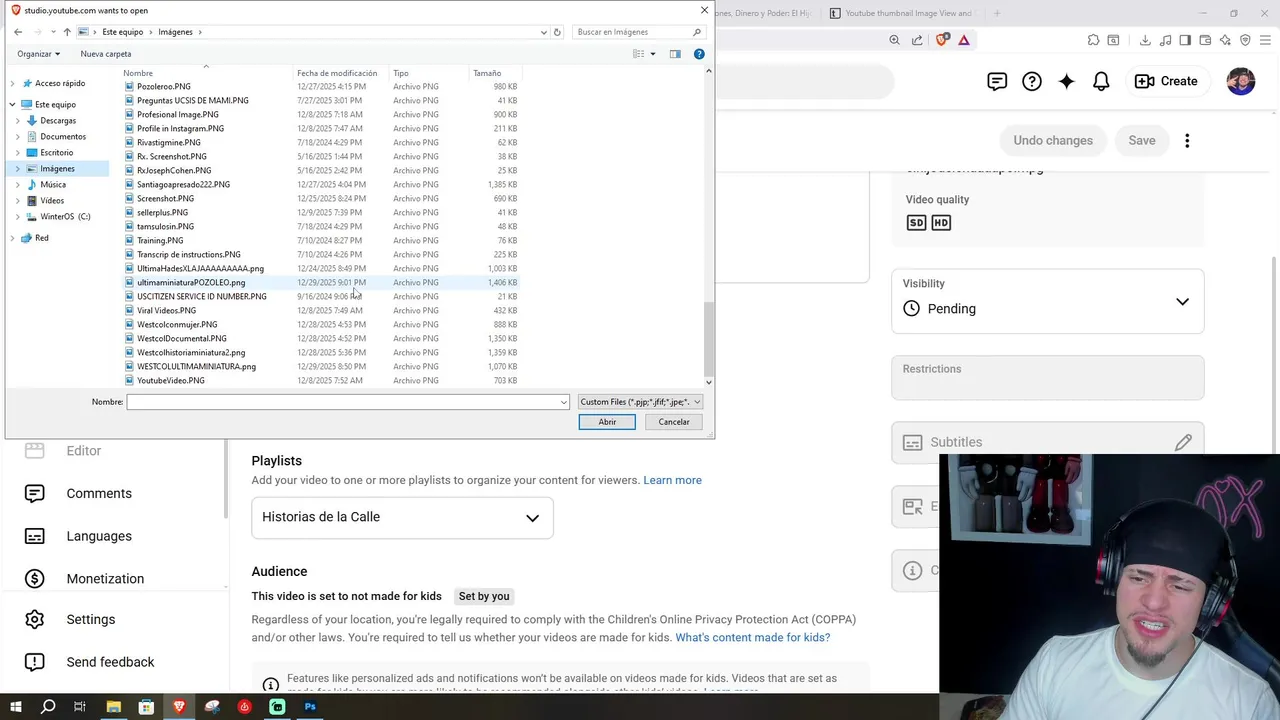Click the Buscar en Imágenes search box
Image resolution: width=1280 pixels, height=720 pixels.
tap(638, 32)
